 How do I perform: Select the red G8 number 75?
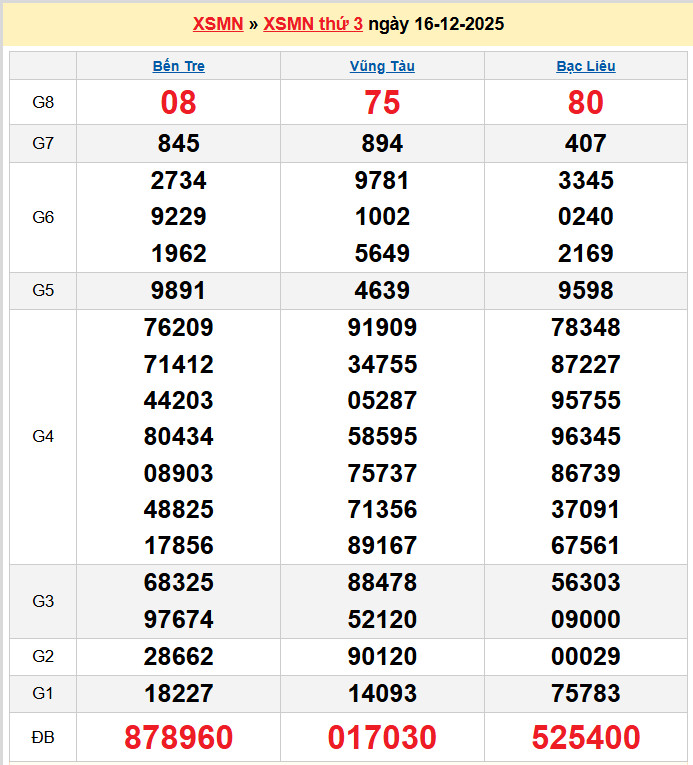click(382, 102)
